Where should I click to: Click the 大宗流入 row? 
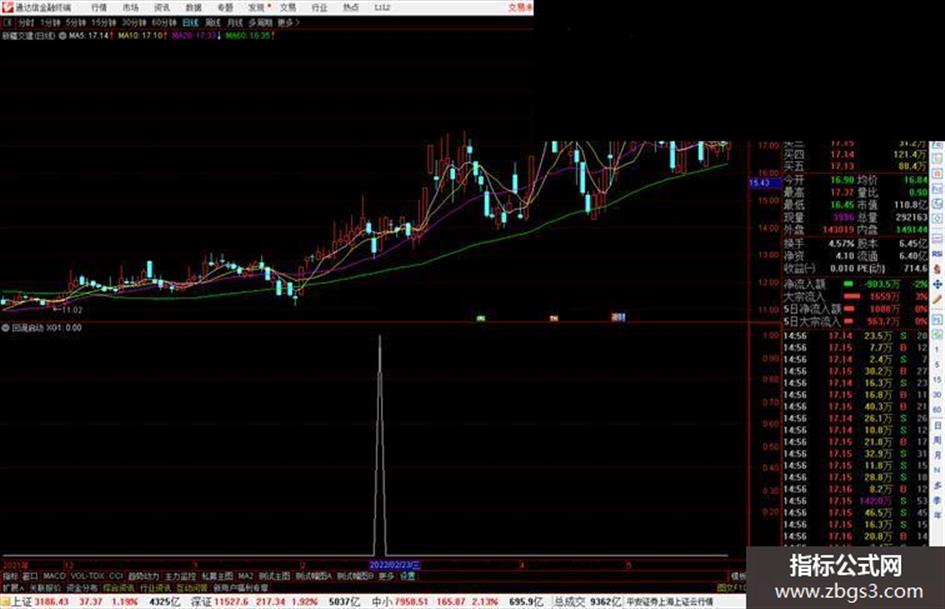tap(856, 297)
